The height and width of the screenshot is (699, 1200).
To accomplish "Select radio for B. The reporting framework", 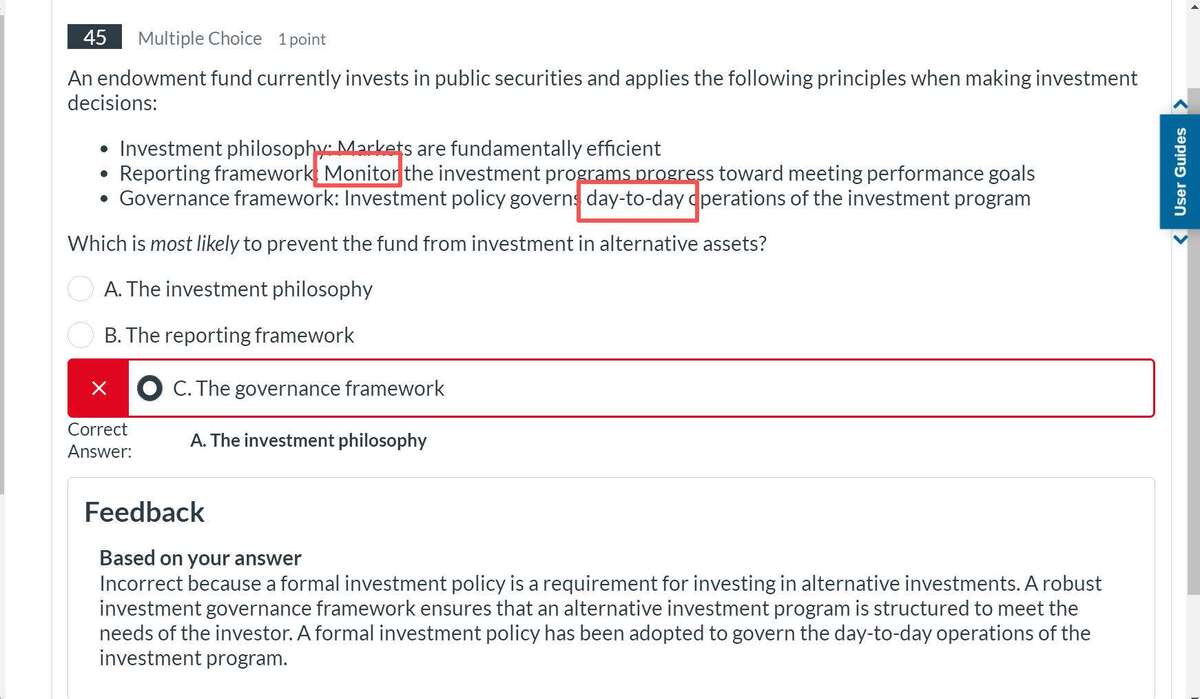I will pos(80,335).
